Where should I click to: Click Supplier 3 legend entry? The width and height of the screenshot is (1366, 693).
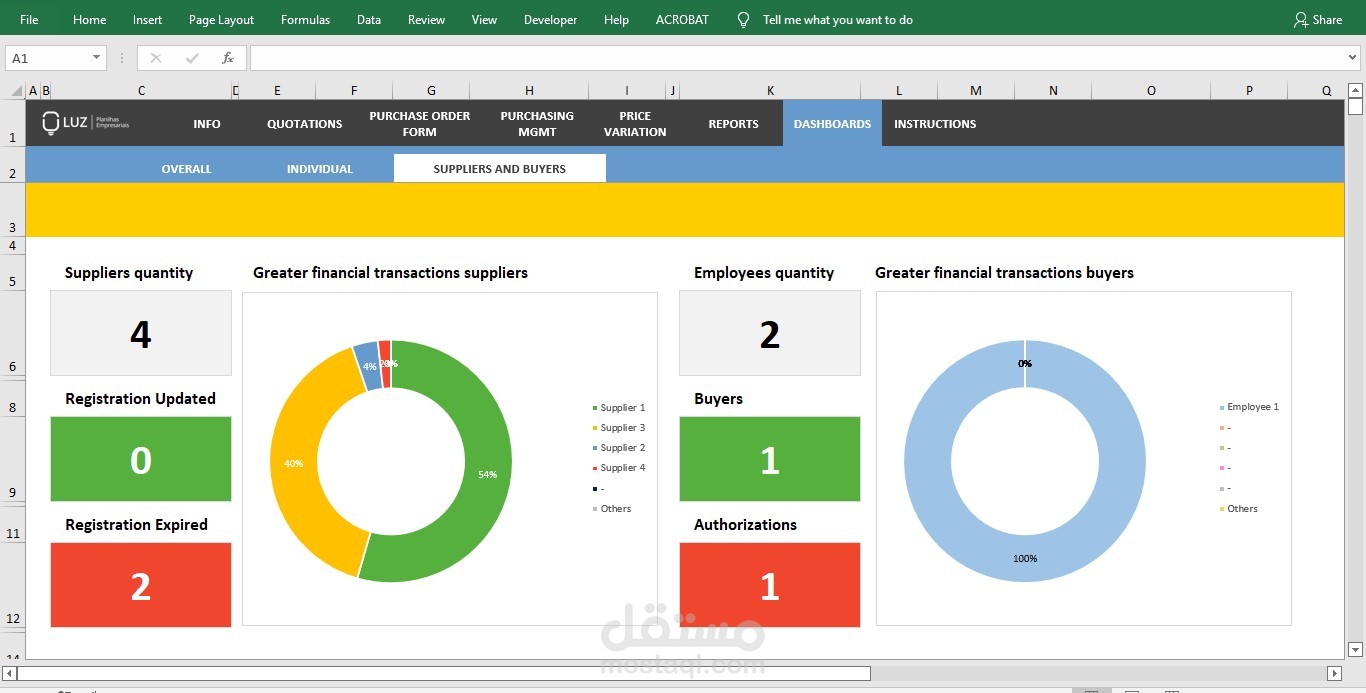coord(619,427)
